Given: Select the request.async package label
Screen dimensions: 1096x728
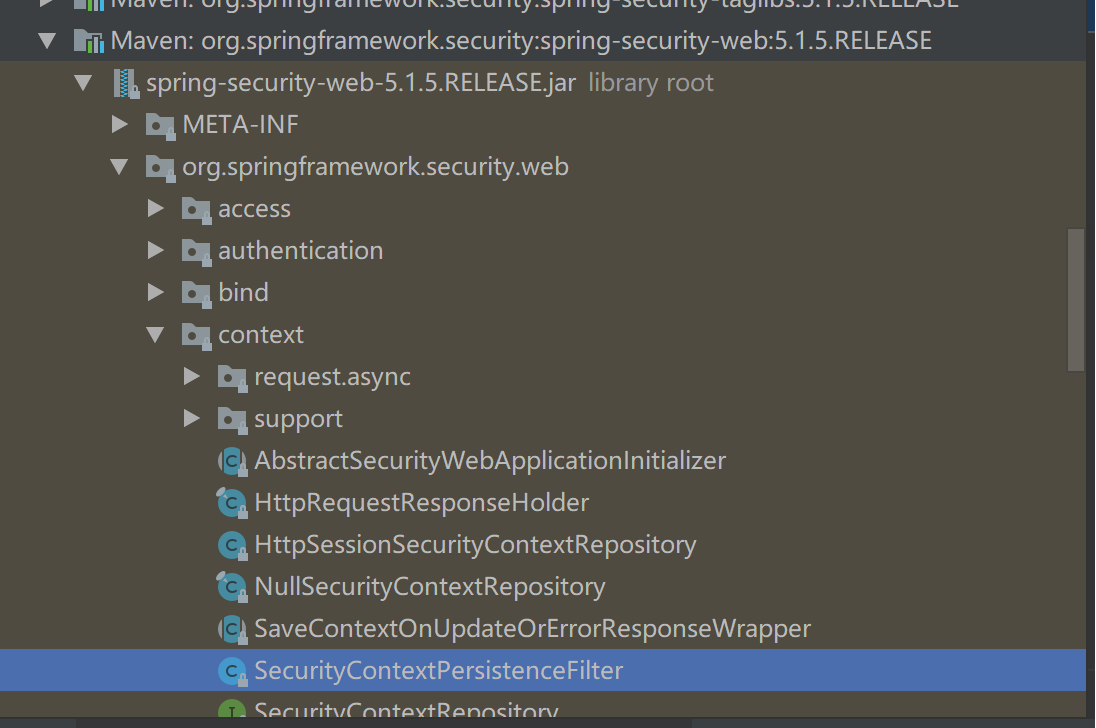Looking at the screenshot, I should tap(332, 377).
